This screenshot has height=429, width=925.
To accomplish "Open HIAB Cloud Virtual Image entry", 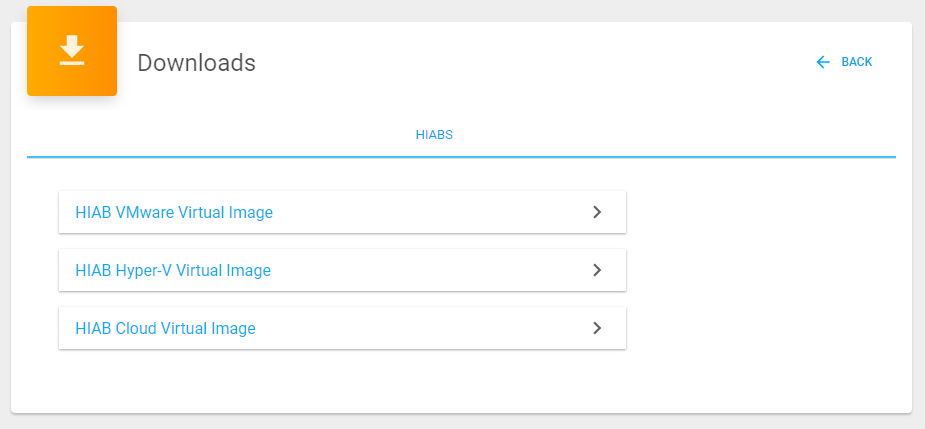I will point(342,328).
